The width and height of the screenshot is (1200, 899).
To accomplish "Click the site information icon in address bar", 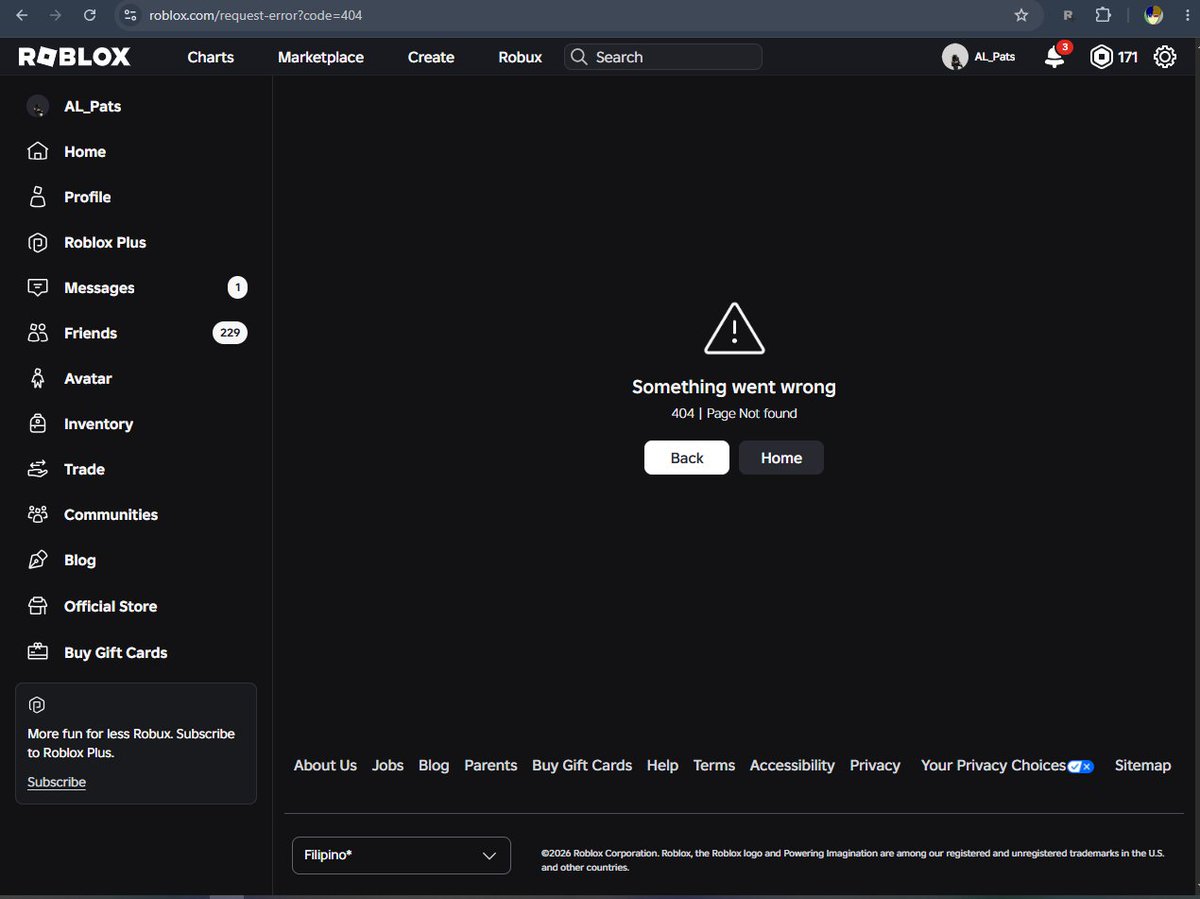I will pos(128,15).
